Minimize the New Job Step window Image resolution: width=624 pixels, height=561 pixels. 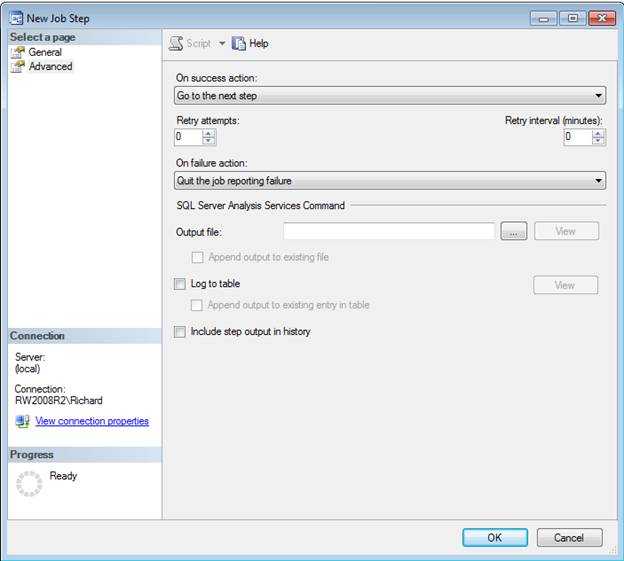click(543, 18)
